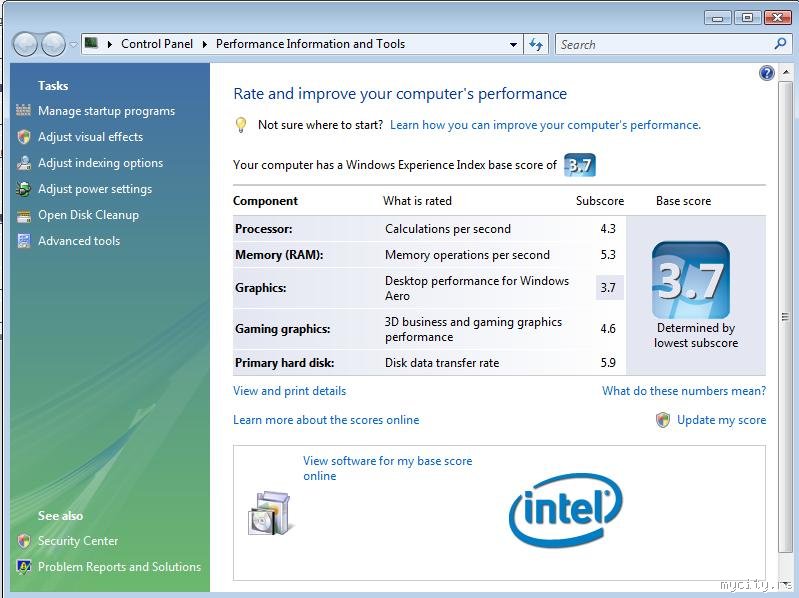The height and width of the screenshot is (598, 799).
Task: Expand the arrow before Performance Information breadcrumb
Action: tap(204, 44)
